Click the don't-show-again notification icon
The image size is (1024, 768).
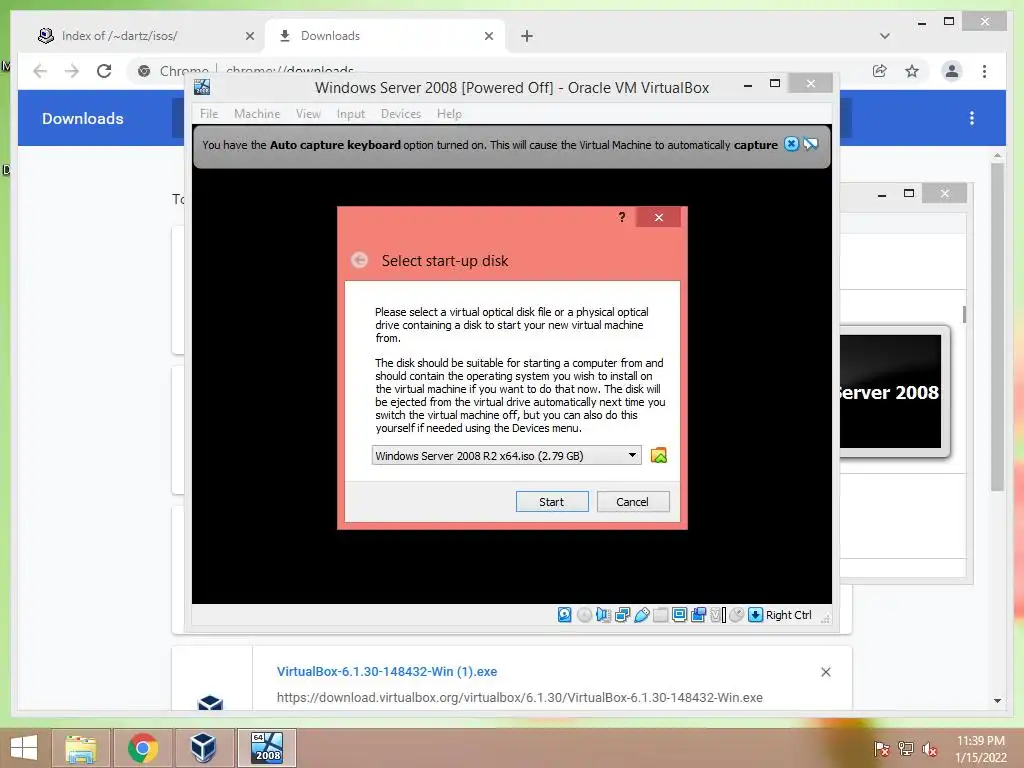(810, 144)
